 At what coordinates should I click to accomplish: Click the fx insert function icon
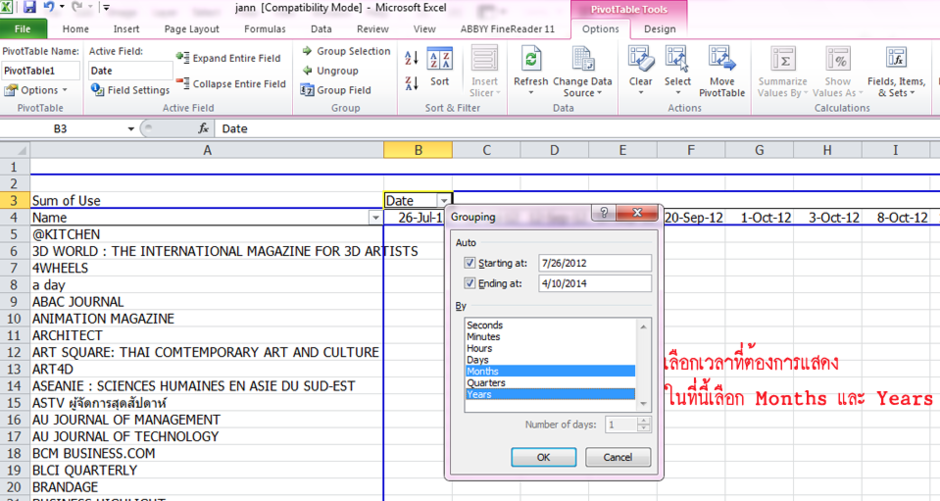tap(203, 128)
